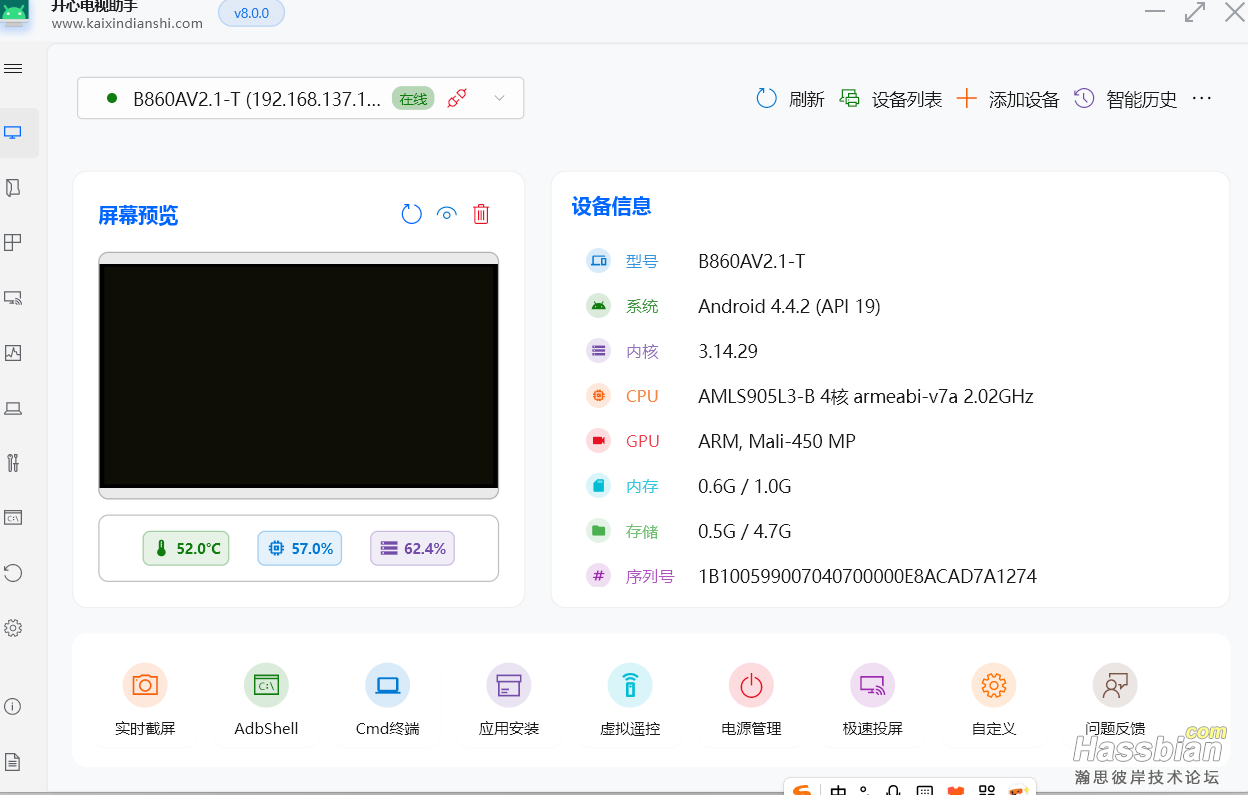Open the three-dots more options menu
Screen dimensions: 1248x795
[x=1202, y=99]
